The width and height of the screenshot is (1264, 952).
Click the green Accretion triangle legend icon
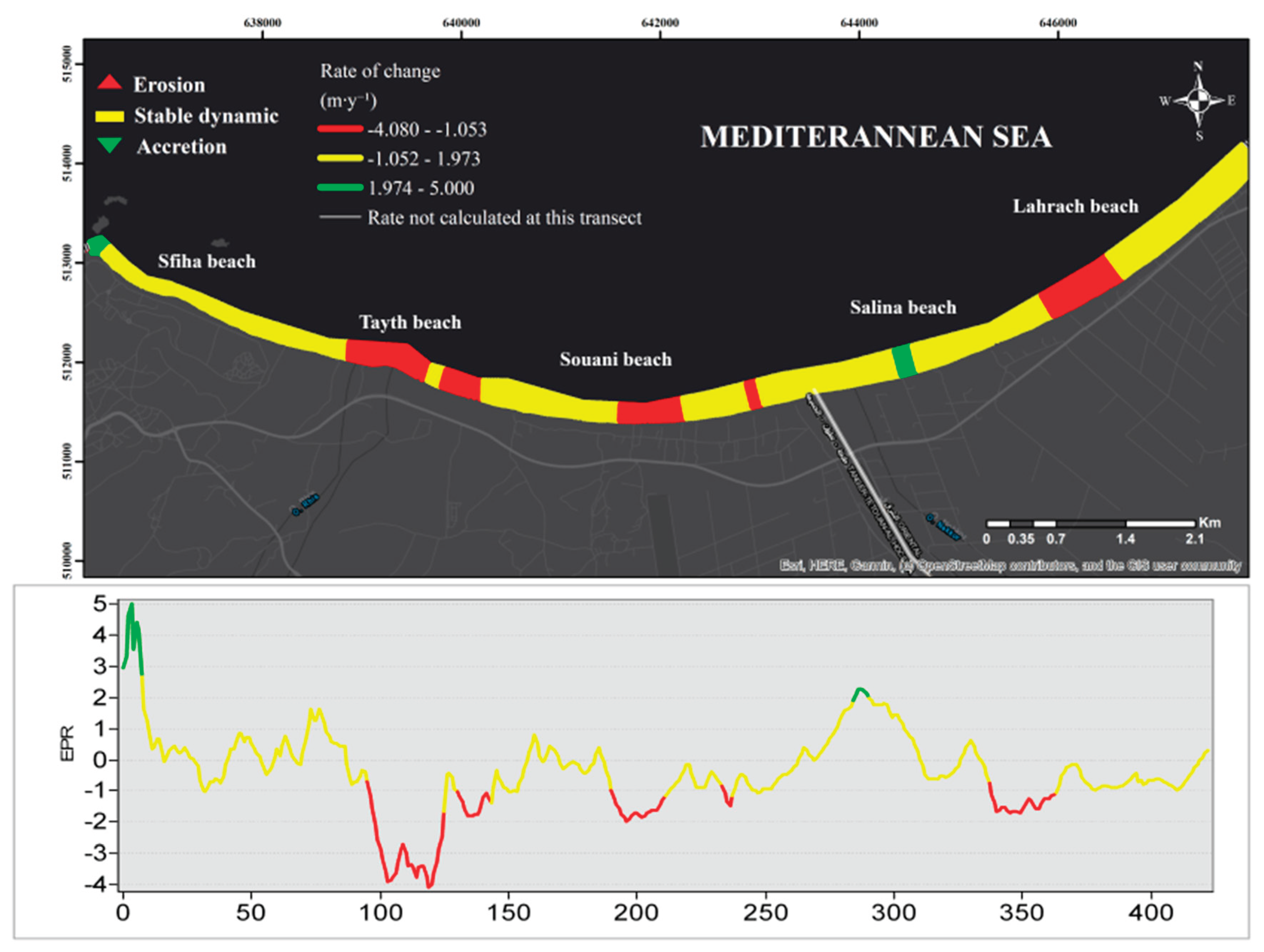(x=109, y=145)
